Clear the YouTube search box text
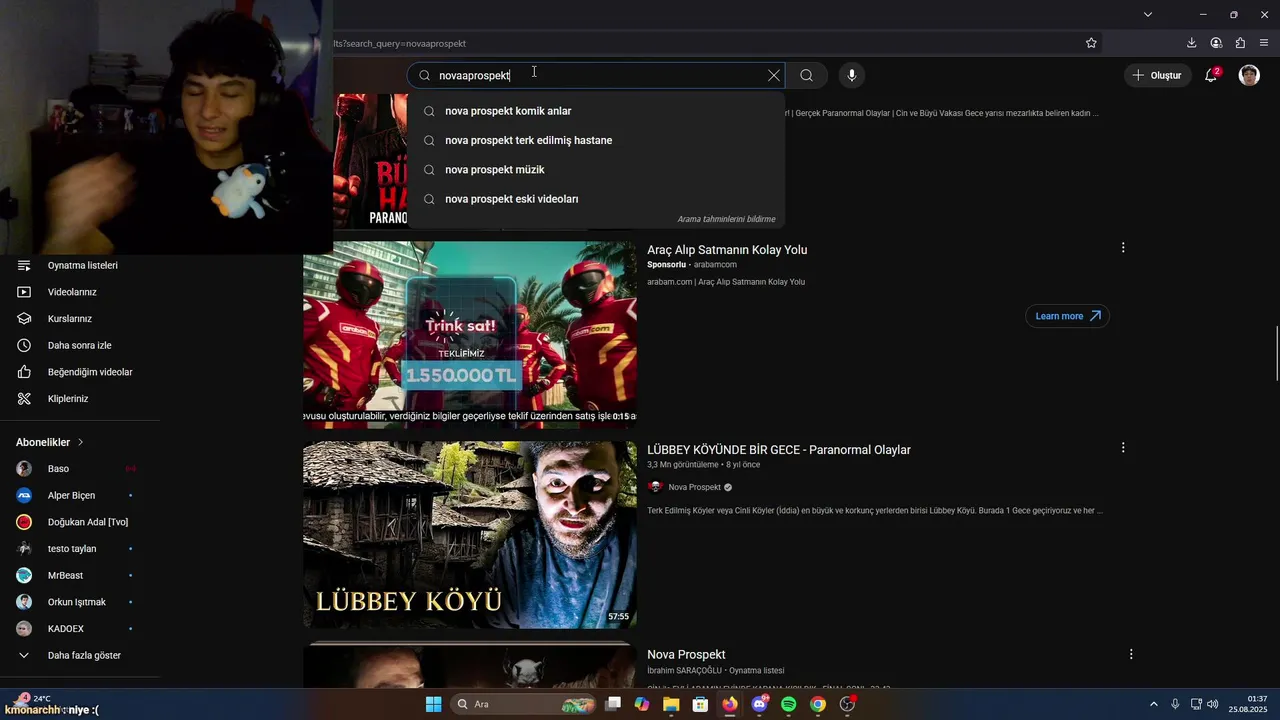Image resolution: width=1280 pixels, height=720 pixels. [773, 75]
